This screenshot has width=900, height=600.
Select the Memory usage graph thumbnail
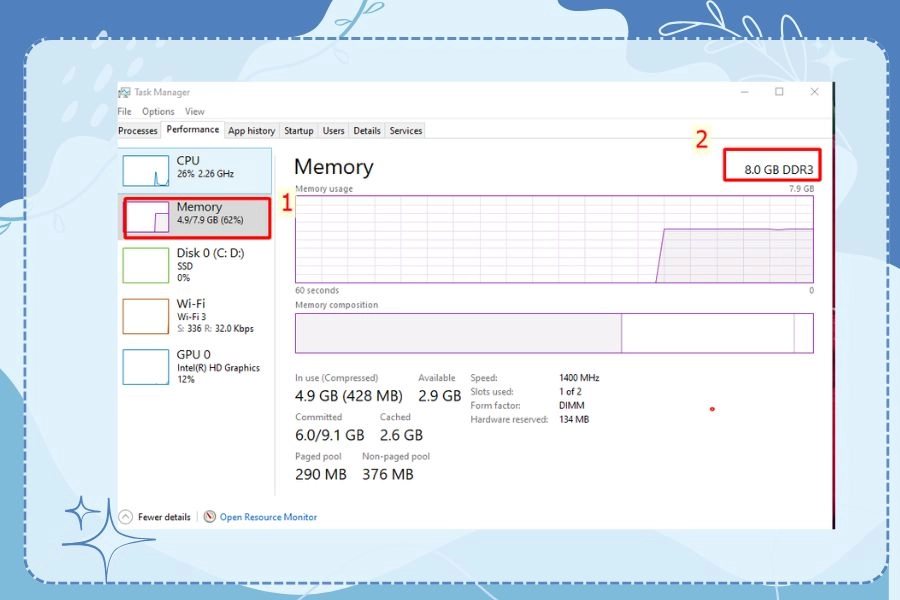[x=146, y=216]
